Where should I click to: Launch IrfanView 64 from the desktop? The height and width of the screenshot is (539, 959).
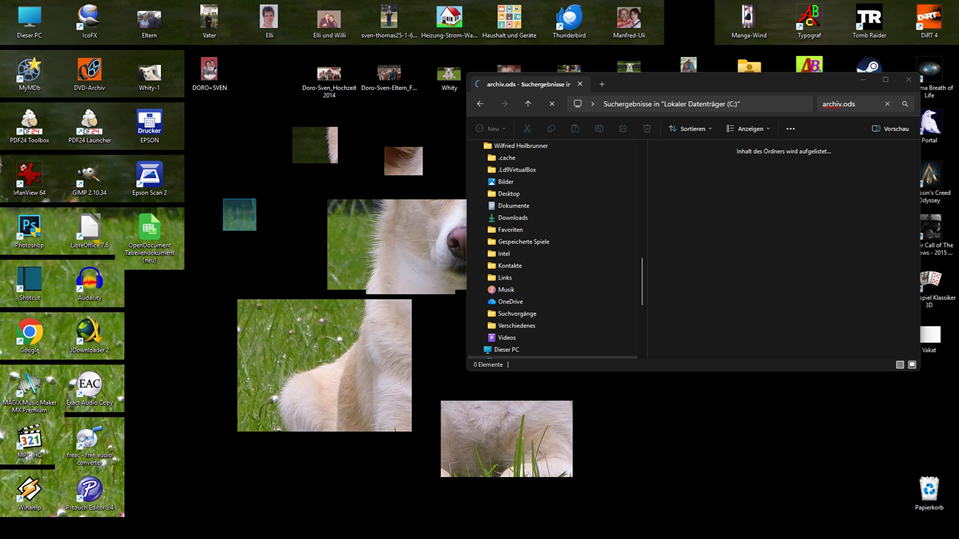tap(29, 179)
